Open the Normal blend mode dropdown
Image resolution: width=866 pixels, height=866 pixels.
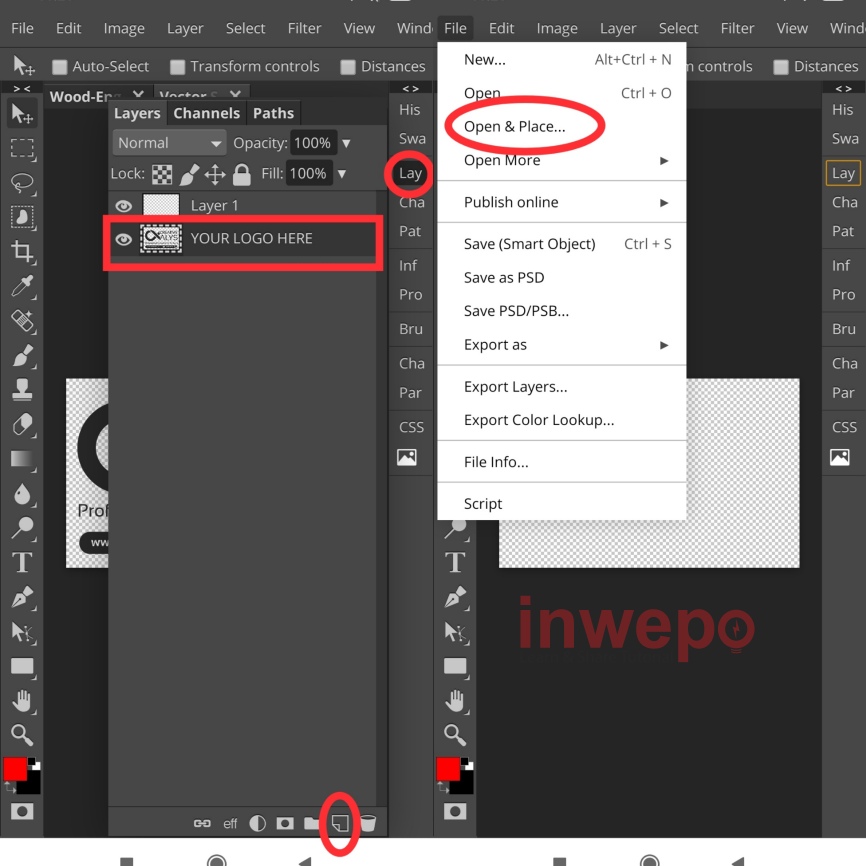[x=169, y=143]
